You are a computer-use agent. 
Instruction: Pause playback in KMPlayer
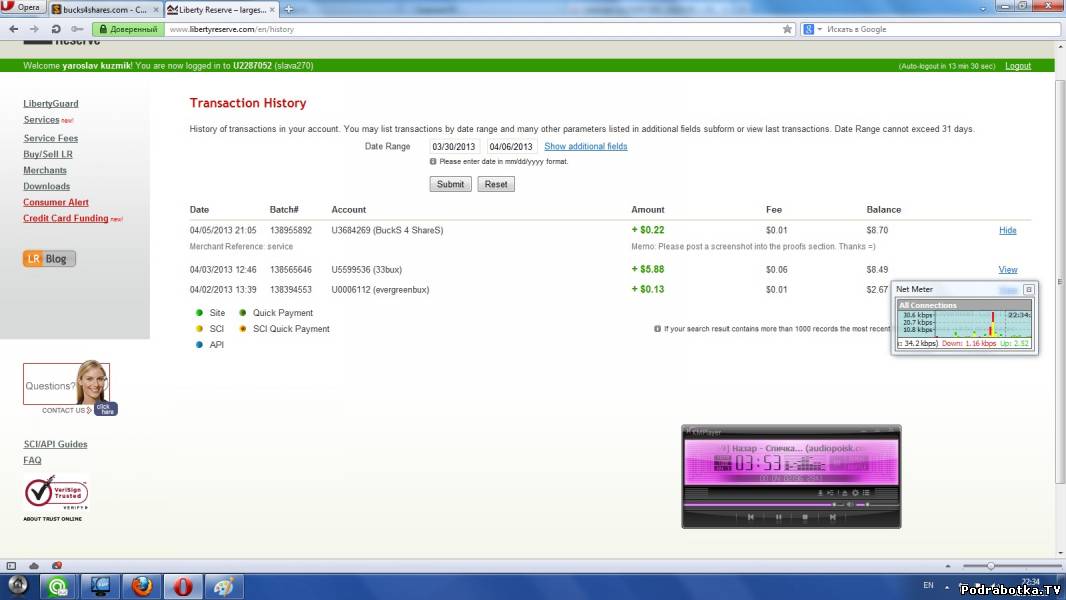(x=778, y=517)
